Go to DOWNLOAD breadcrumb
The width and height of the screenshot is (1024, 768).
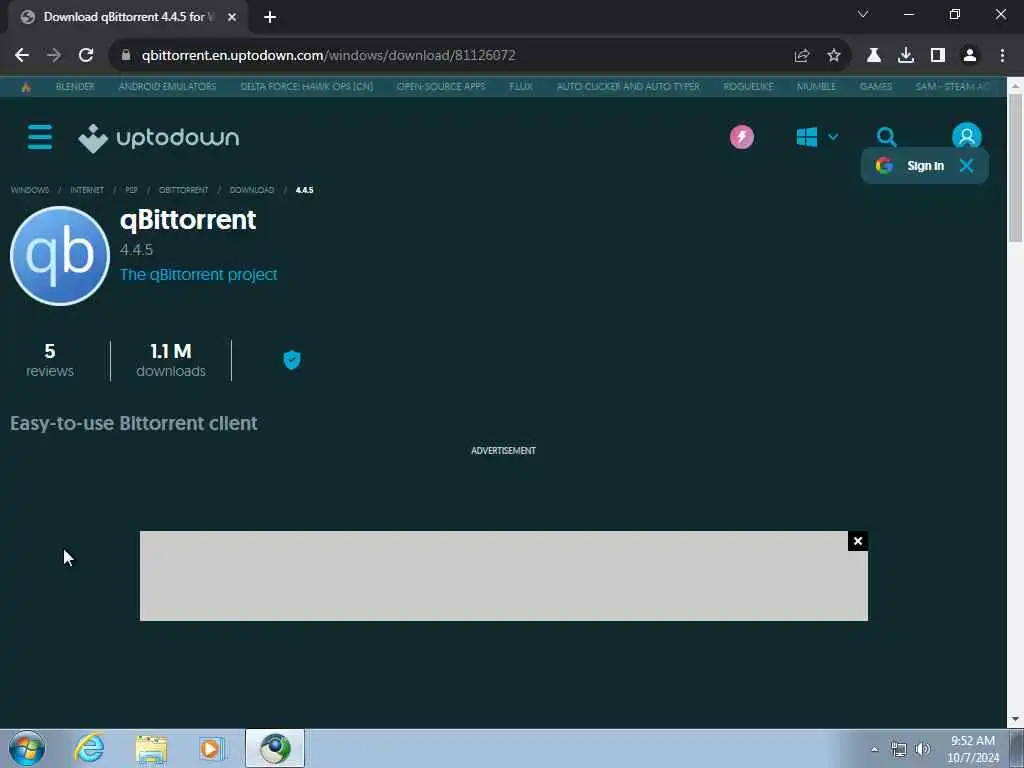(251, 190)
